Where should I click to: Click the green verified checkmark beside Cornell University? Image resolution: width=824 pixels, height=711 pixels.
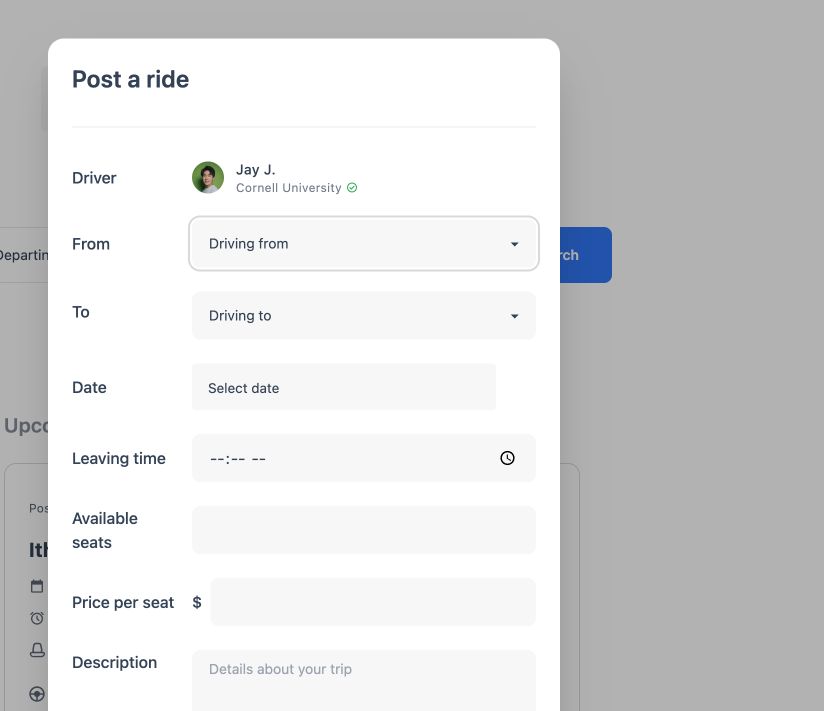click(x=352, y=188)
